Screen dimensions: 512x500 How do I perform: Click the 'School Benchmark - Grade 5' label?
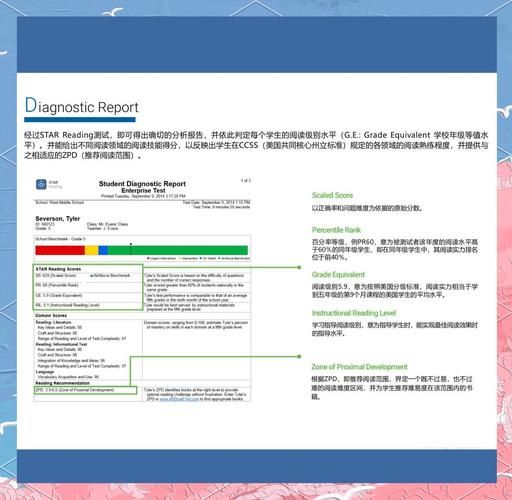pos(60,239)
